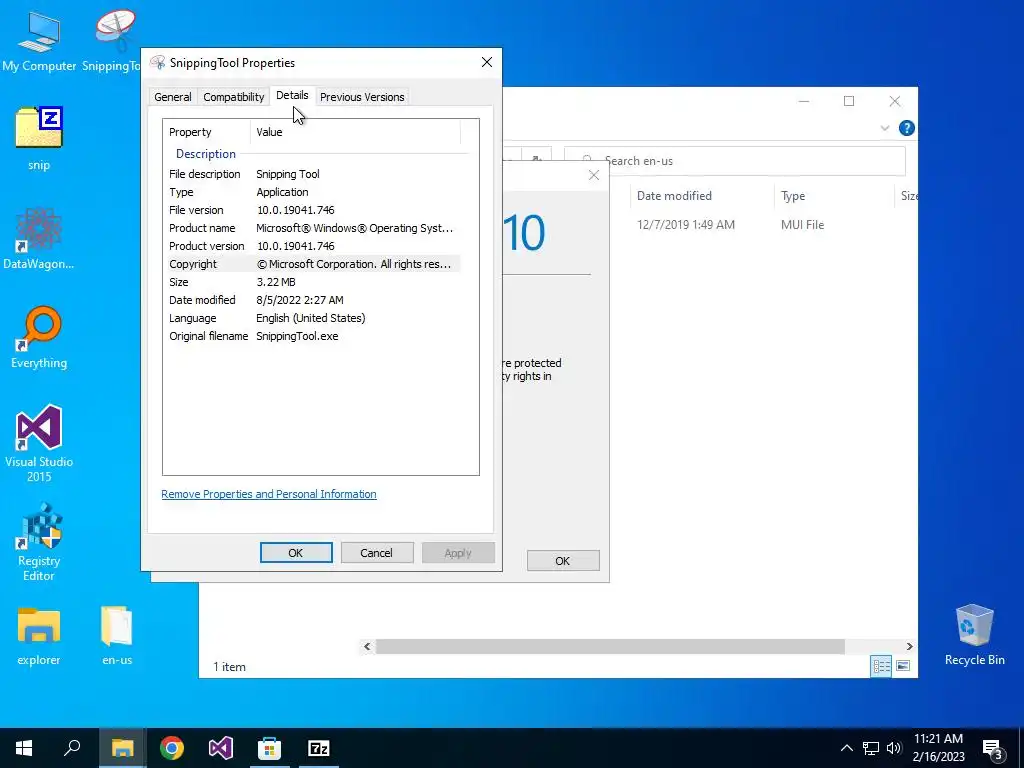1024x768 pixels.
Task: Switch to large thumbnails view icon
Action: click(x=903, y=666)
